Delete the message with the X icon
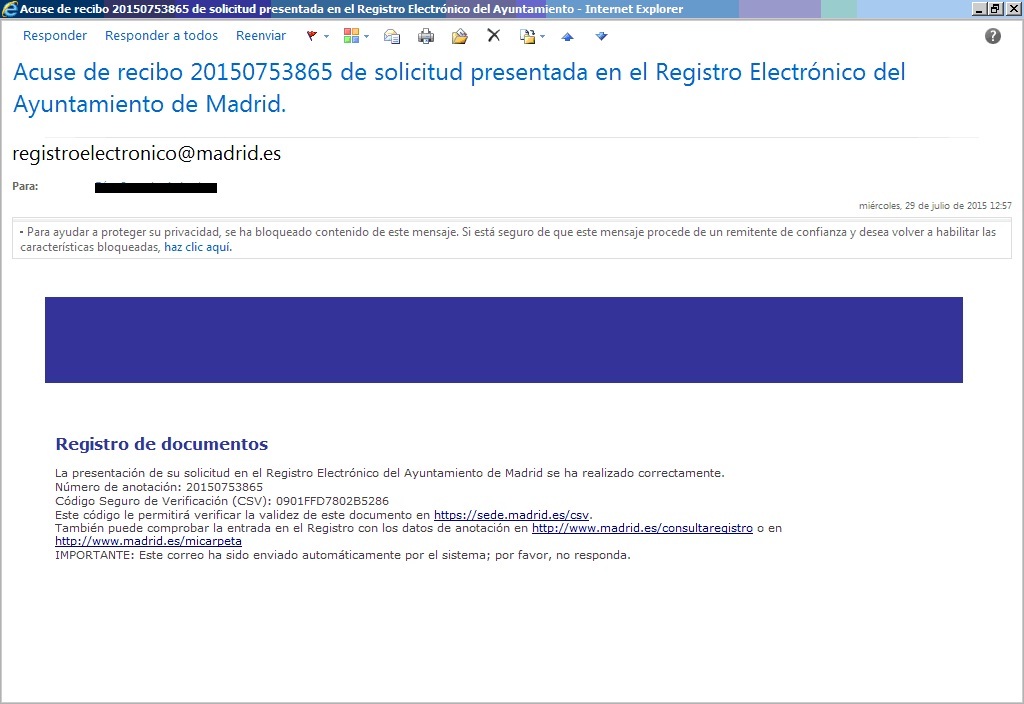The height and width of the screenshot is (704, 1024). click(x=493, y=36)
